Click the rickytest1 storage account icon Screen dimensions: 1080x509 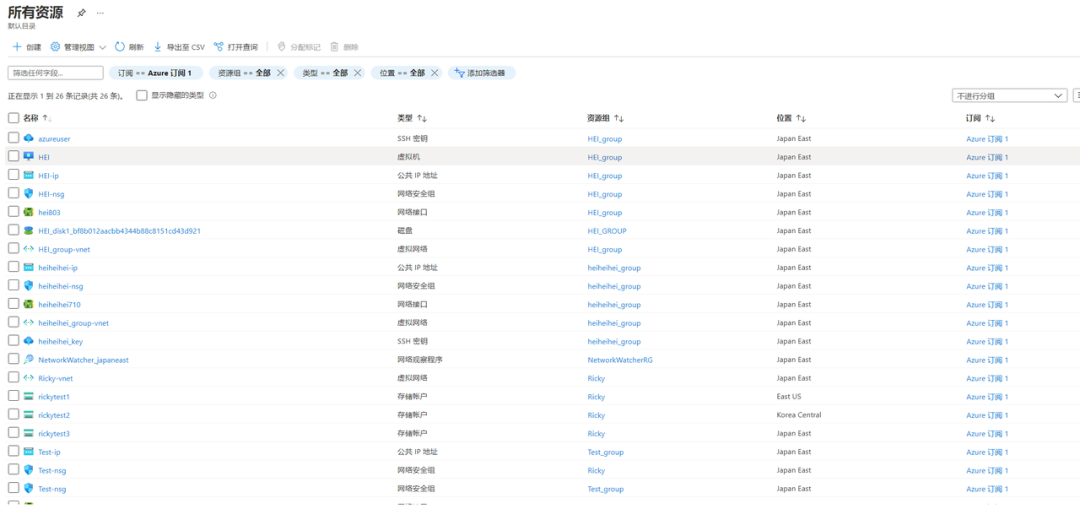click(28, 396)
